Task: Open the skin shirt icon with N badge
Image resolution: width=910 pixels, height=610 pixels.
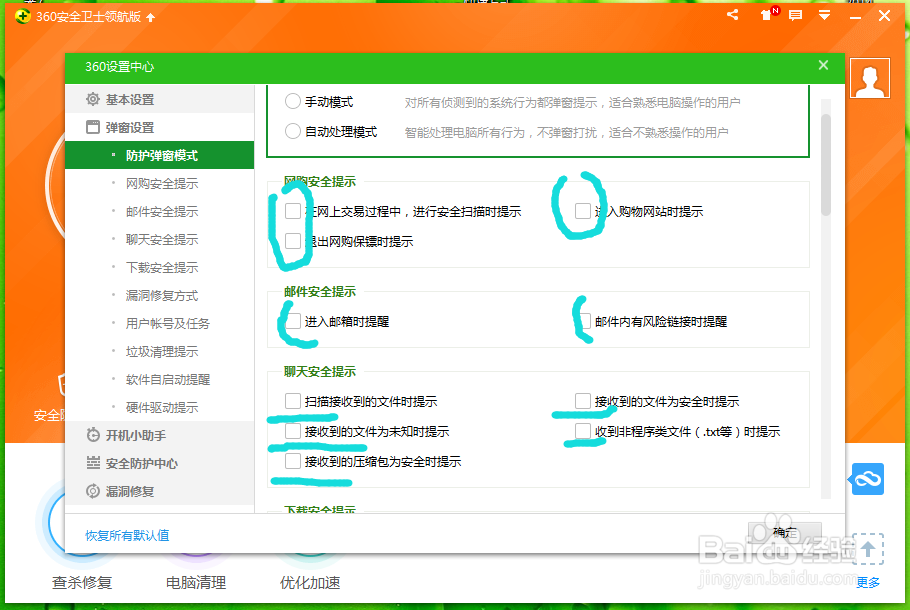Action: [768, 14]
